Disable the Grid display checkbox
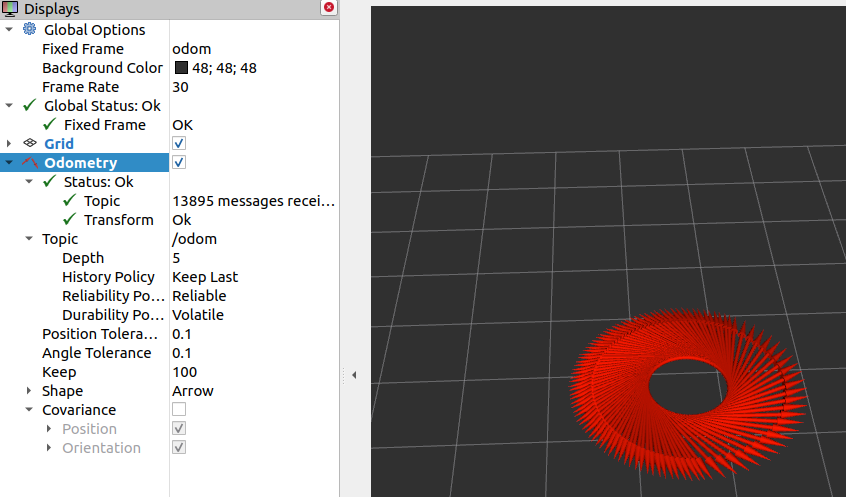The image size is (846, 497). (x=179, y=144)
